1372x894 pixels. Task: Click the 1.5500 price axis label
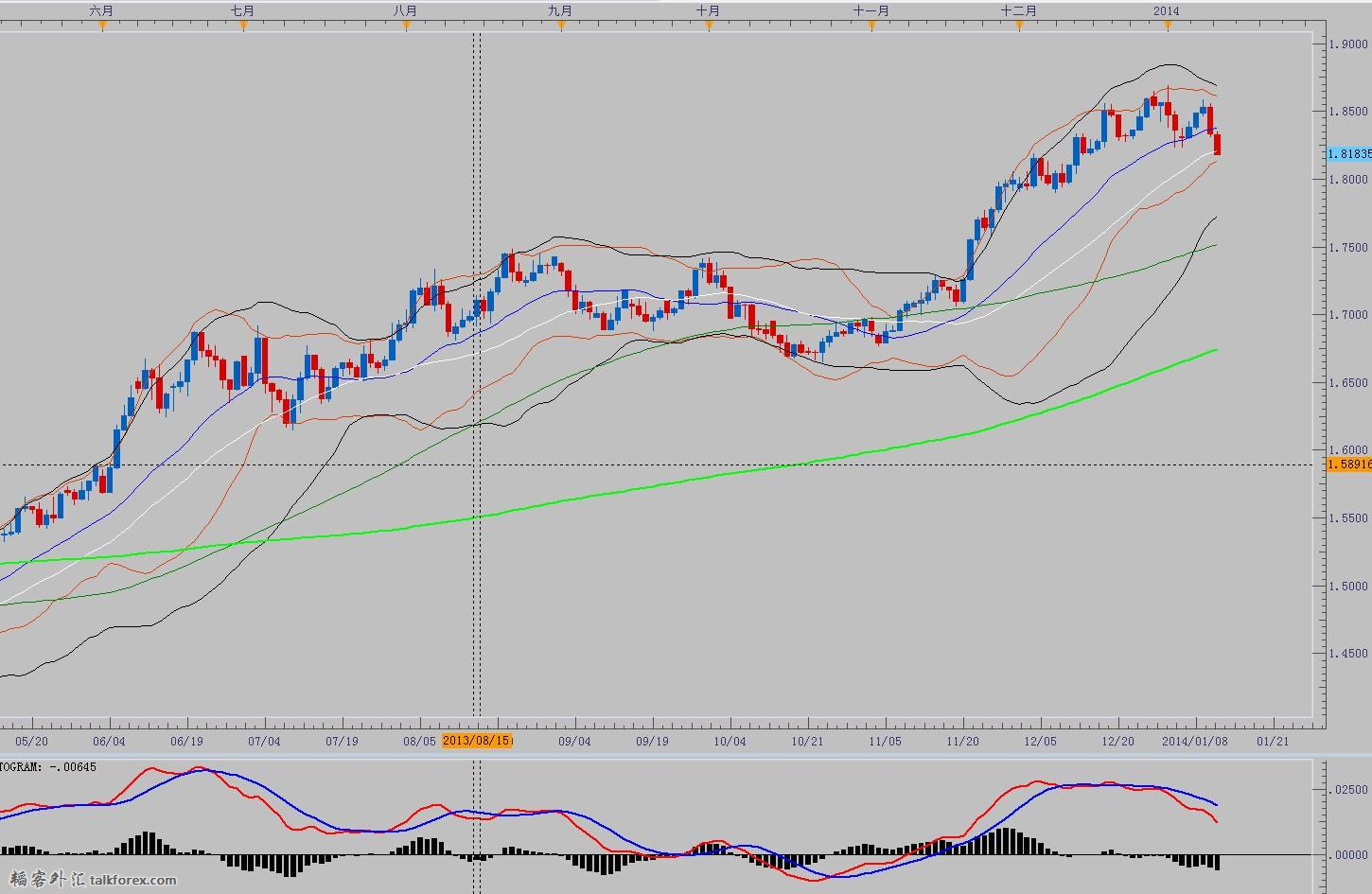pos(1348,518)
